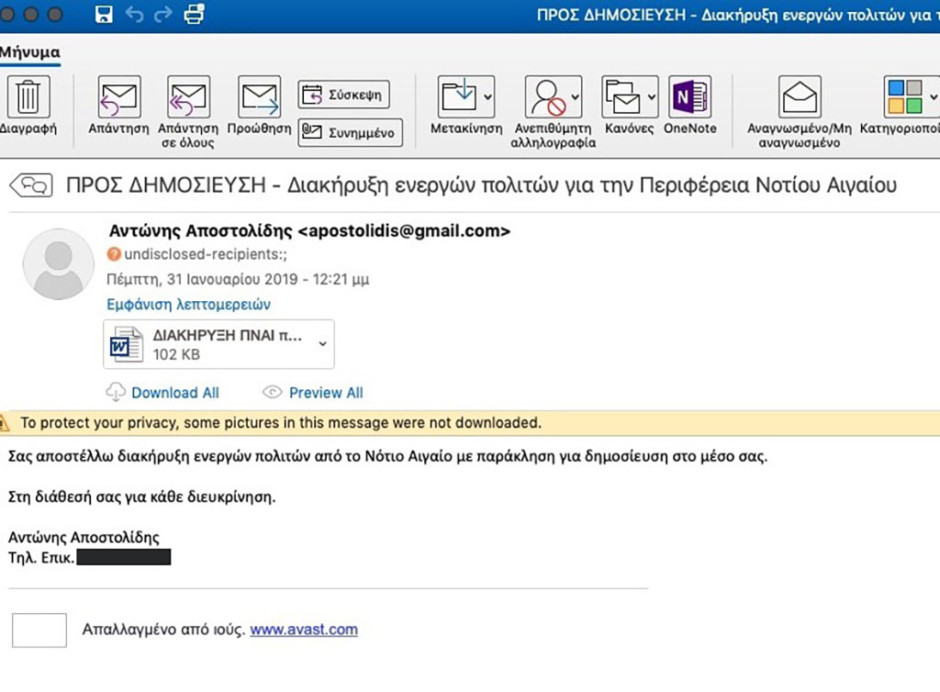Click the Σύσκεψη meeting button
This screenshot has height=692, width=940.
[x=344, y=95]
